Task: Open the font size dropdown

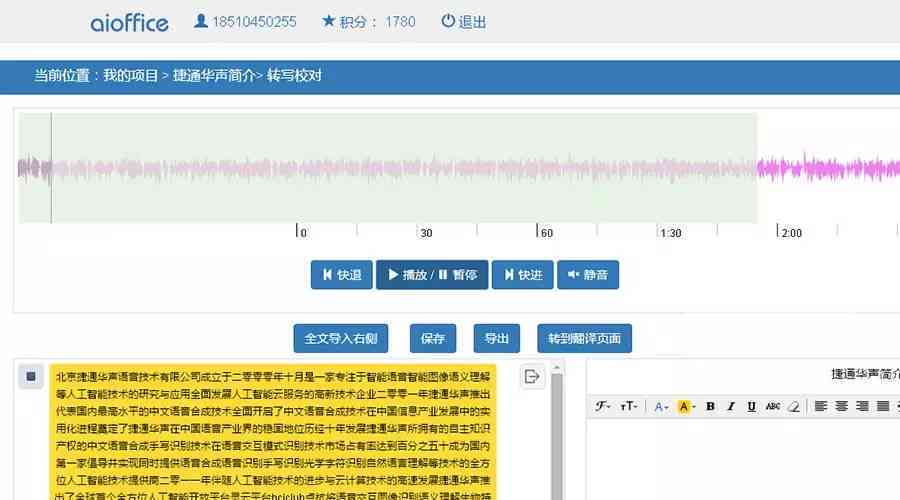Action: click(629, 406)
